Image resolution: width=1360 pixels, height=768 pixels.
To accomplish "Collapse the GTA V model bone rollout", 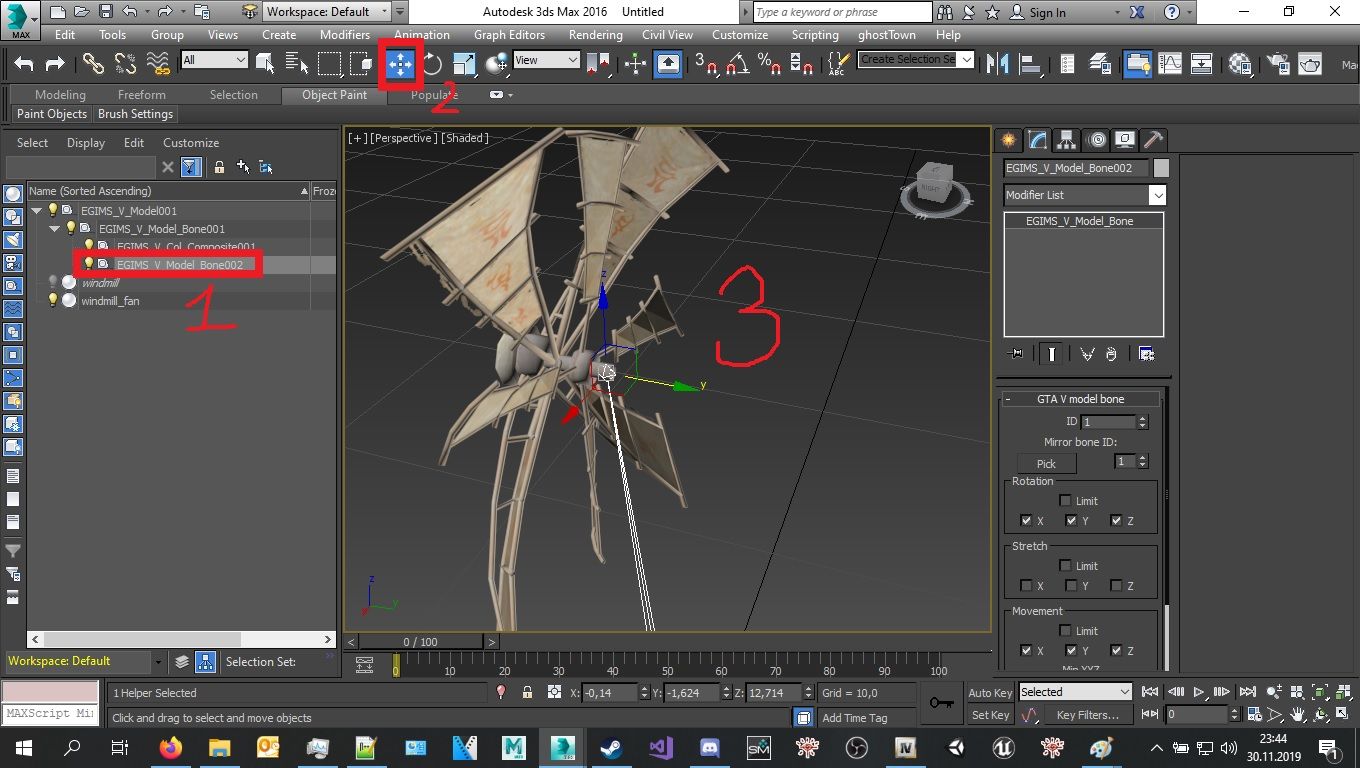I will [1080, 399].
